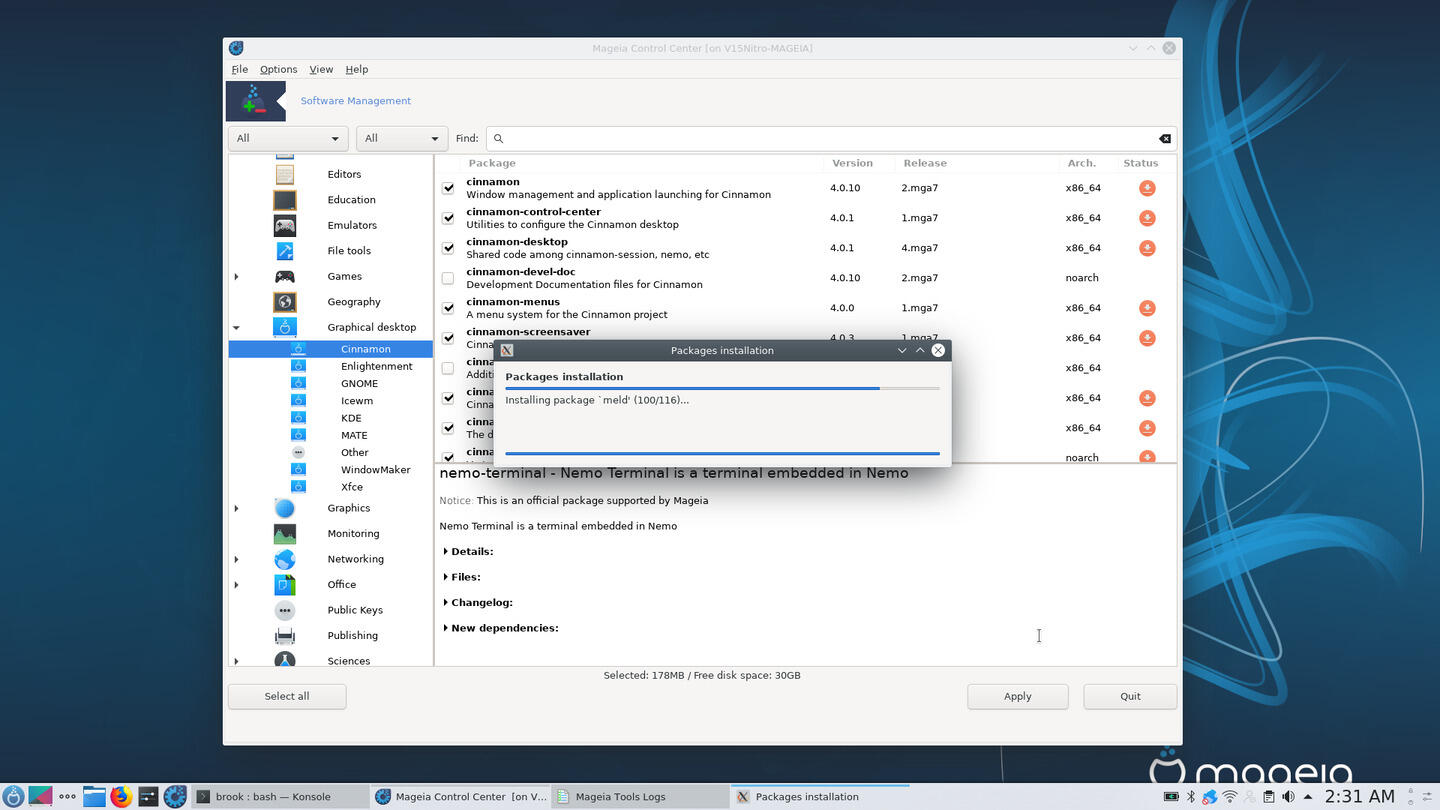
Task: Expand the Games category tree
Action: pos(237,277)
